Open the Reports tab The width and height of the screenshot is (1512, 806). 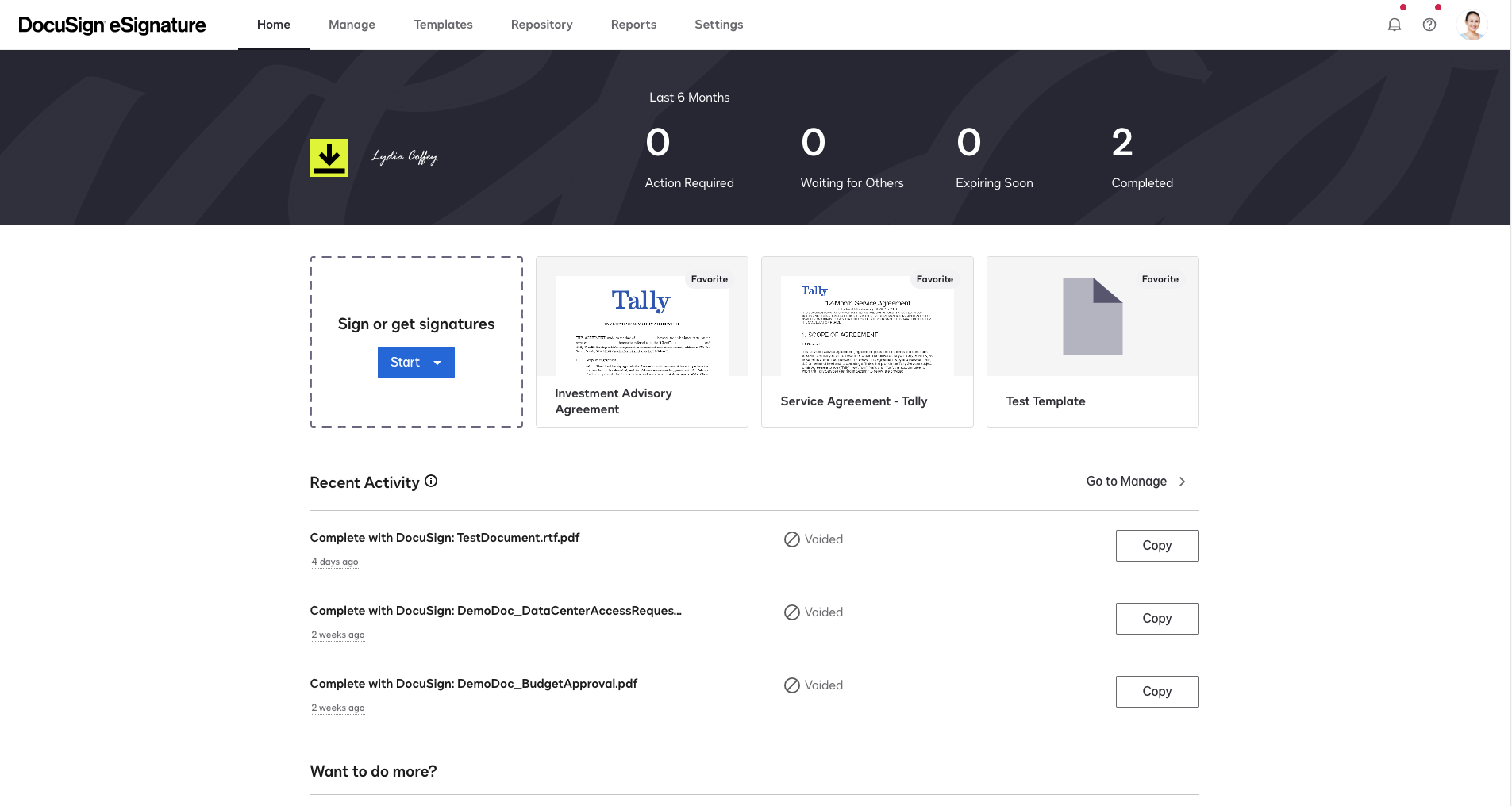click(x=633, y=25)
